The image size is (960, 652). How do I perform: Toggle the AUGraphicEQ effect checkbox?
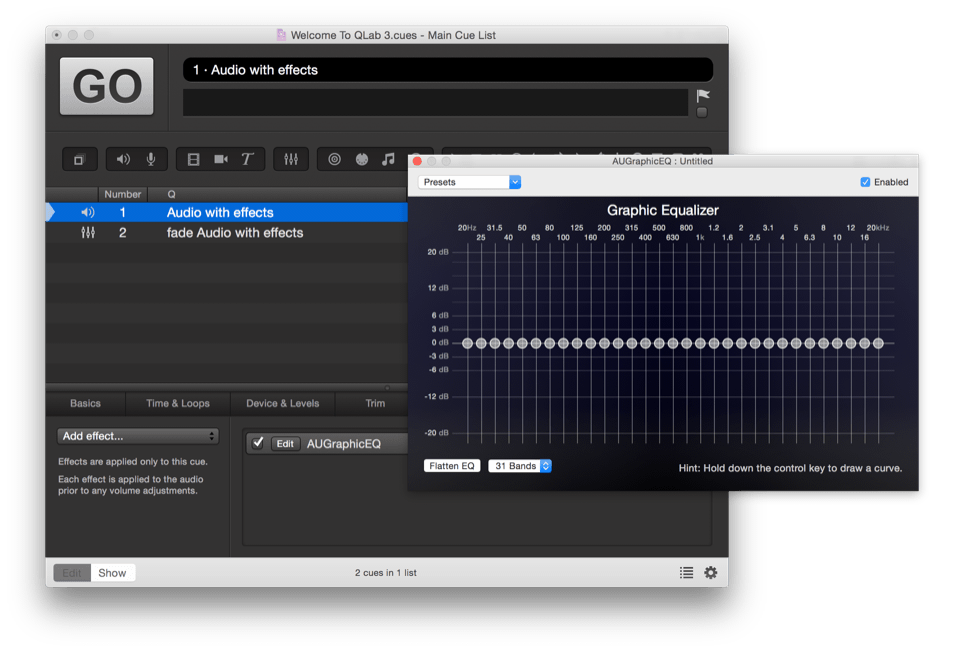(258, 443)
